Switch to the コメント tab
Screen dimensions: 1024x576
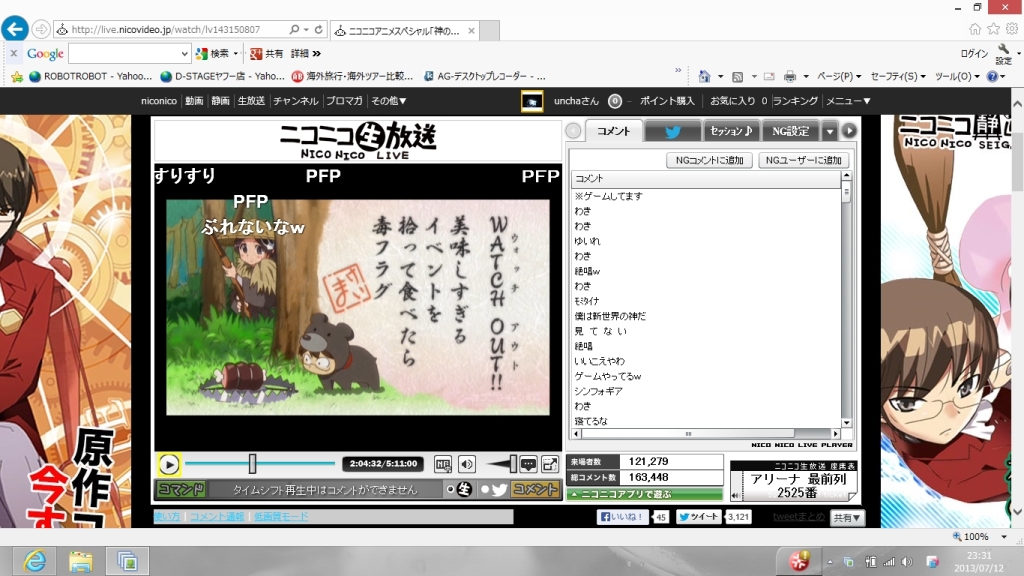pos(613,131)
